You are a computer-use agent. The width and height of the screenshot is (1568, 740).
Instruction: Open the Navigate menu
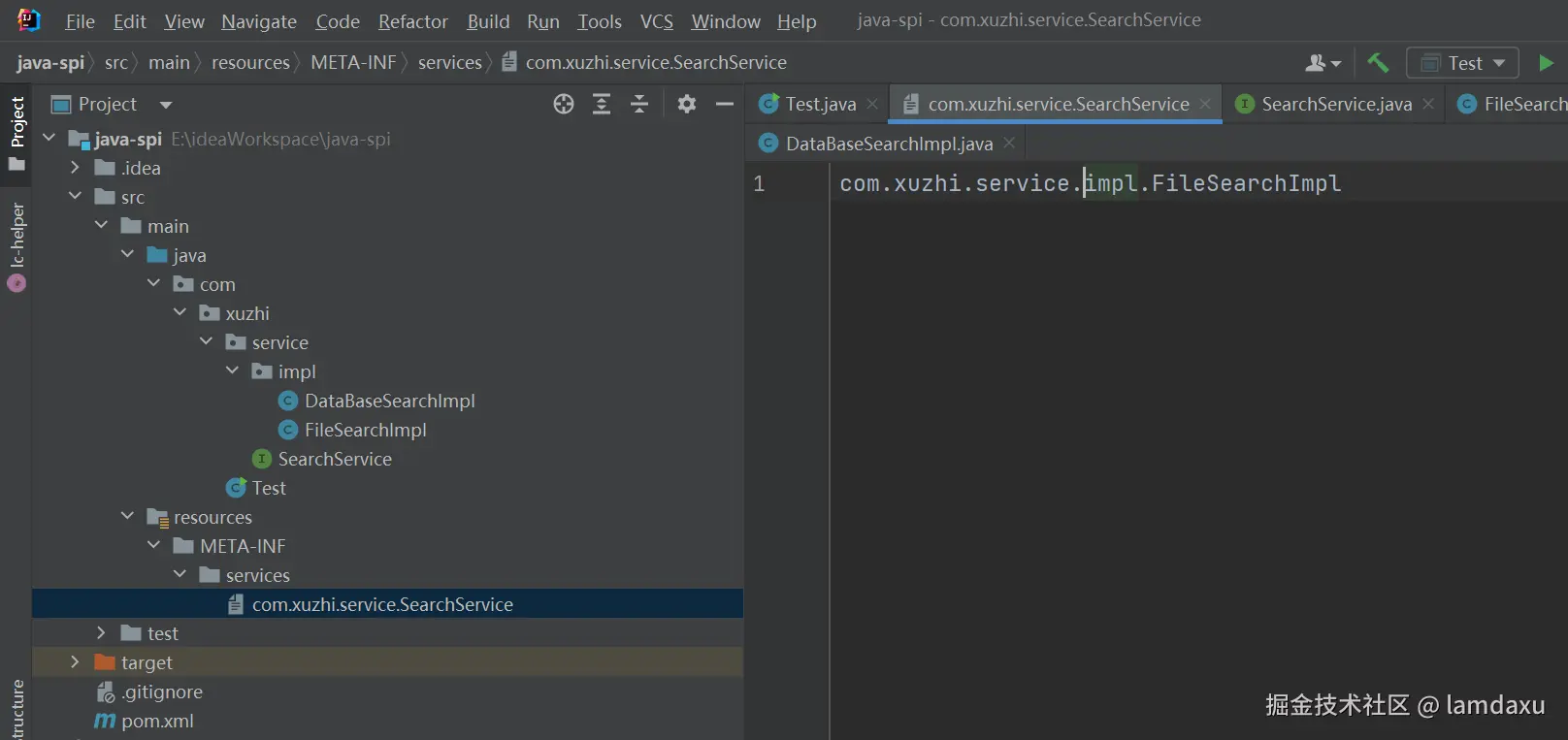(x=259, y=21)
